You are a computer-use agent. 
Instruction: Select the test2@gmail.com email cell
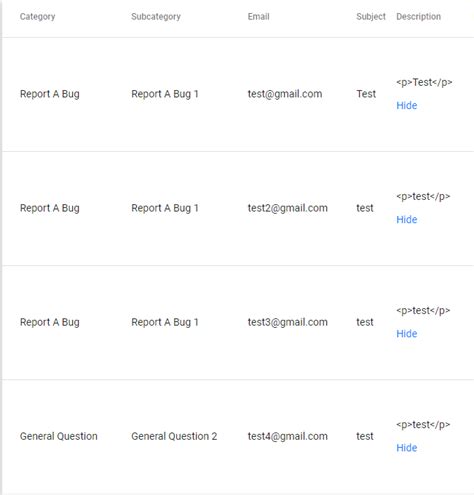[x=287, y=208]
